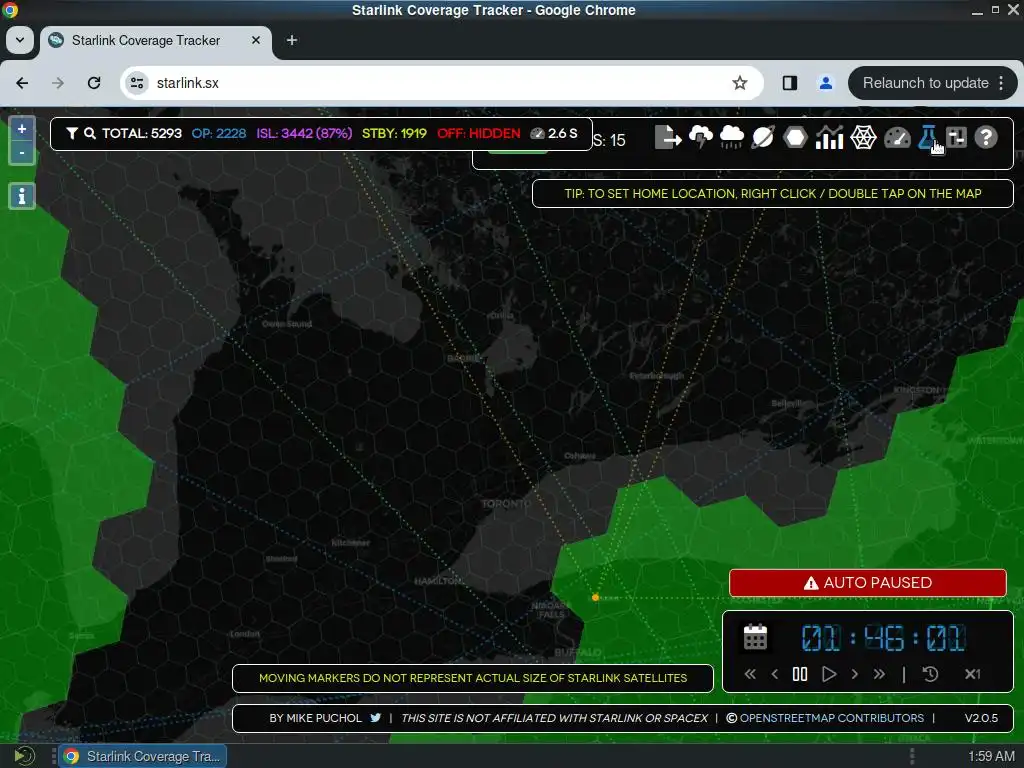
Task: Jump back with double left chevrons
Action: pos(750,674)
